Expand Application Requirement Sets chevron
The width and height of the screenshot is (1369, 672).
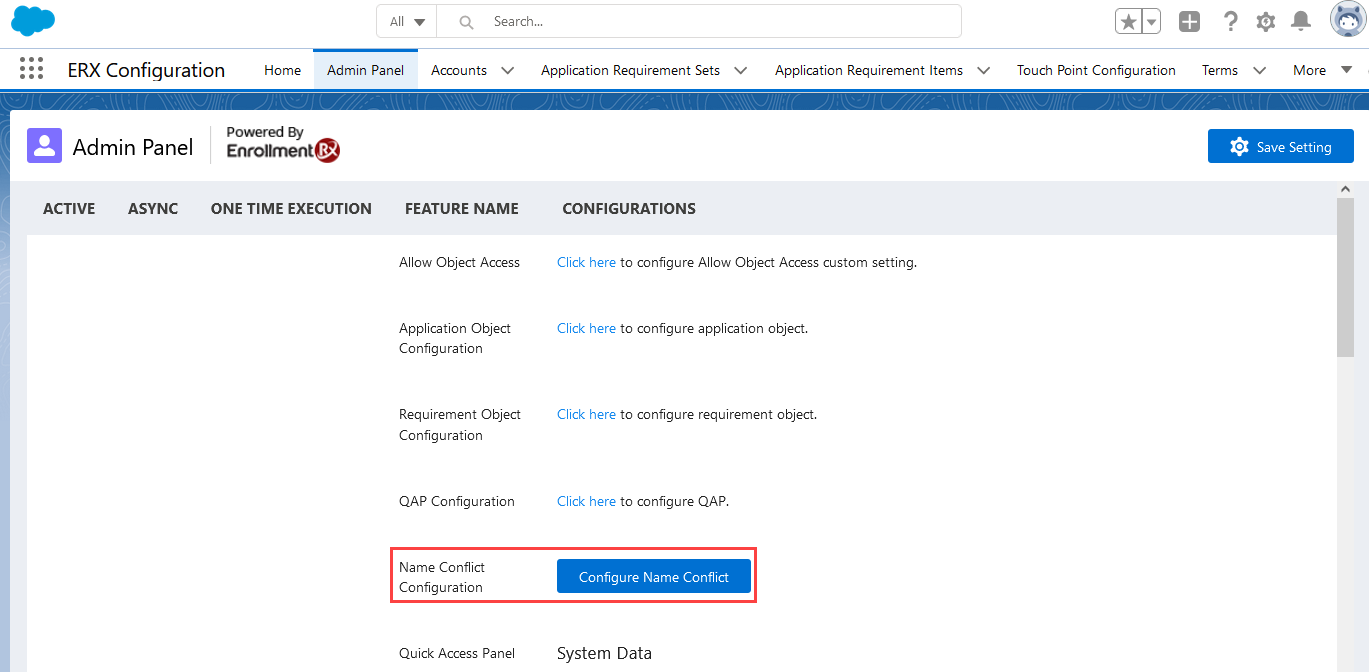[x=740, y=70]
